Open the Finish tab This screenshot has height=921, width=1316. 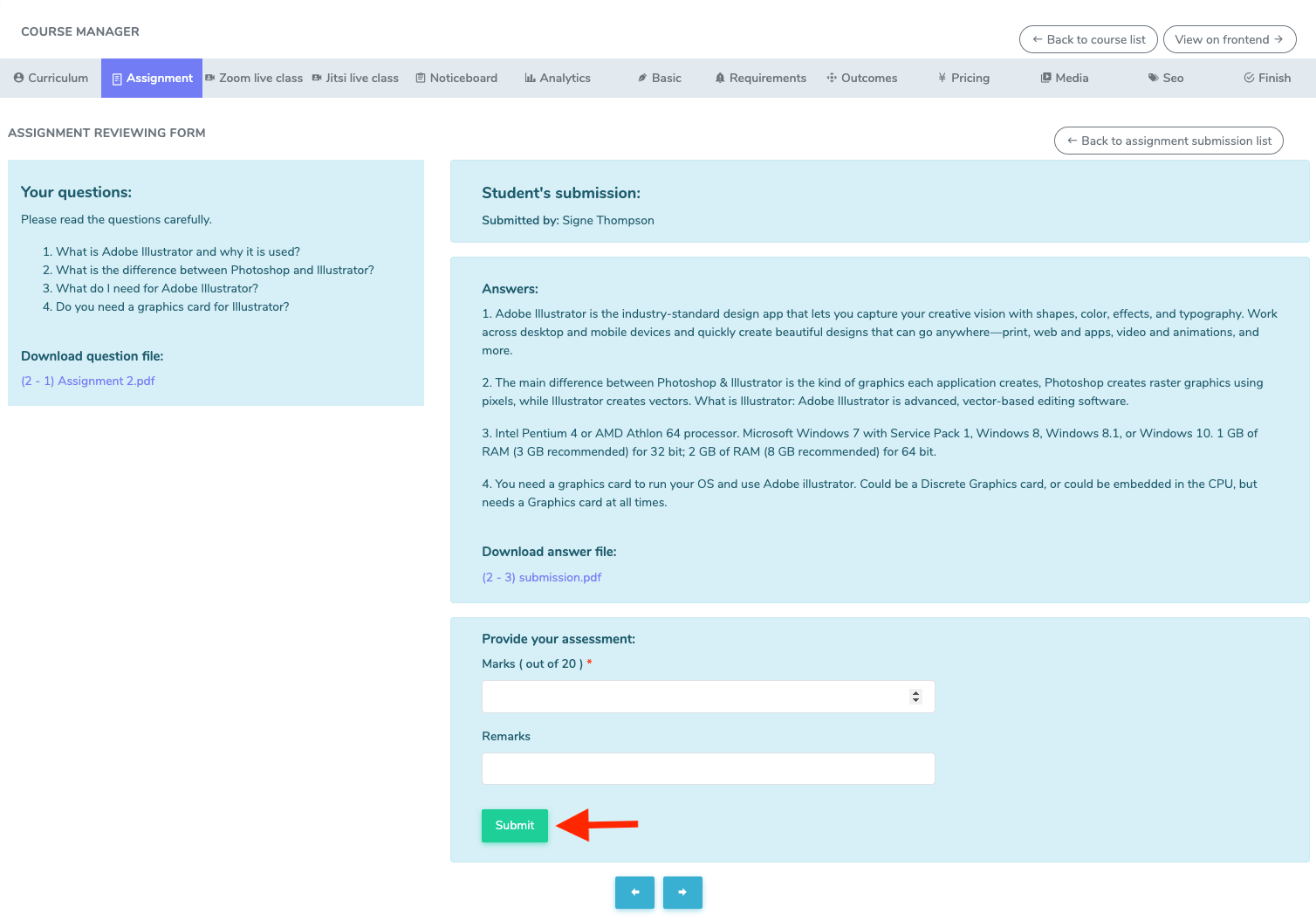click(x=1267, y=78)
